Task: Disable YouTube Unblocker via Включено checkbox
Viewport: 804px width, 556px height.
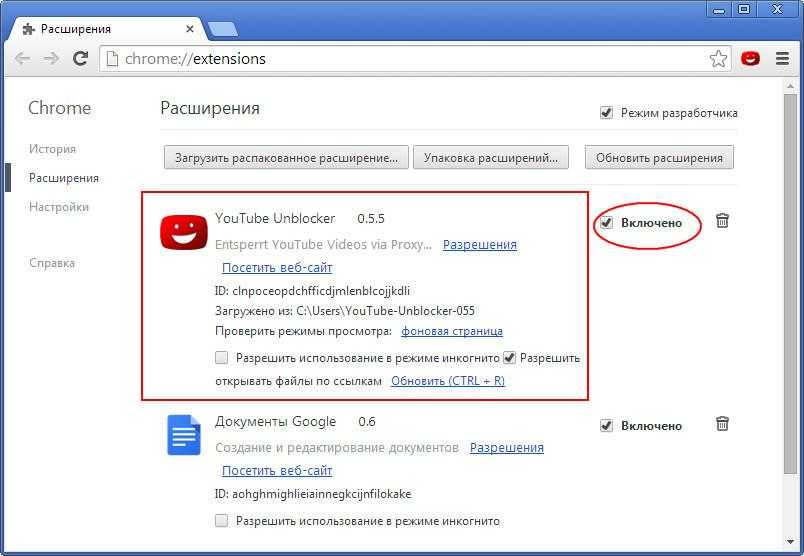Action: [606, 223]
